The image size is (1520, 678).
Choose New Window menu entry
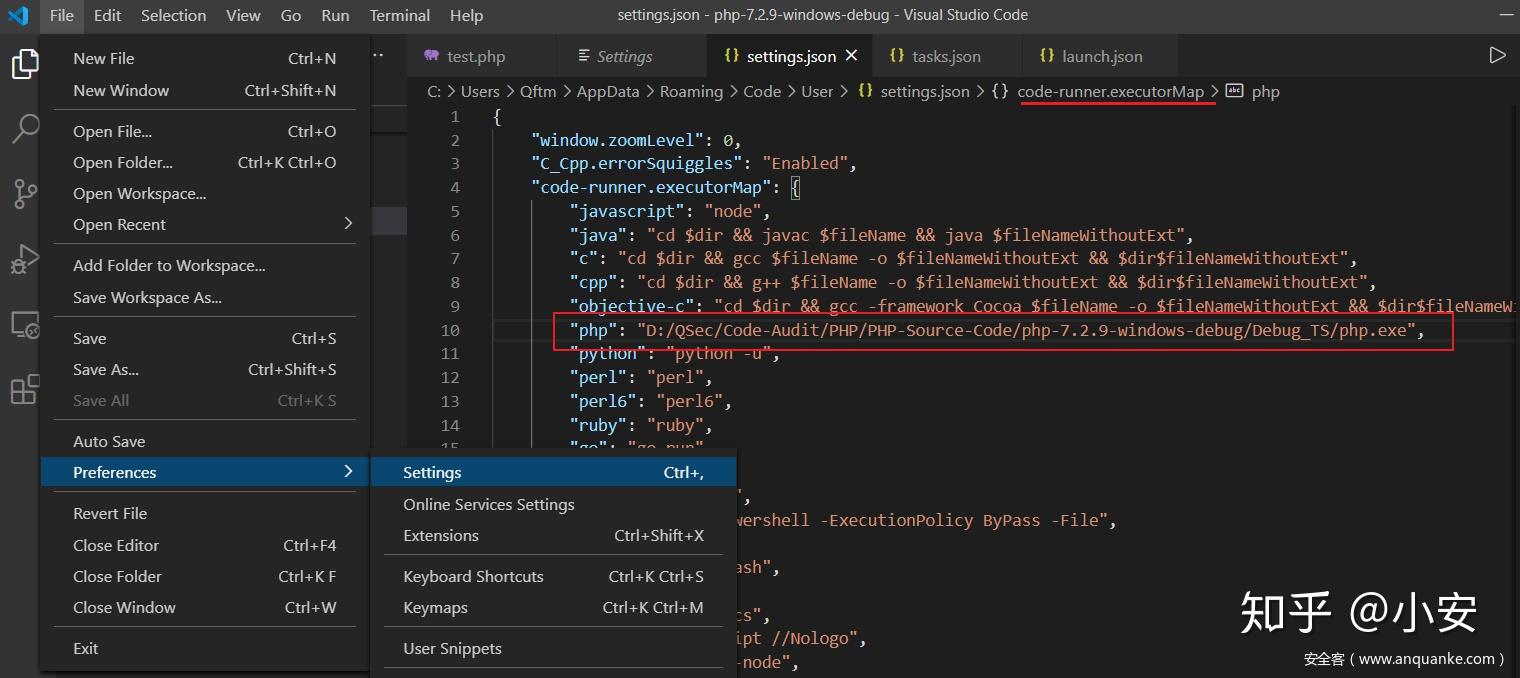[204, 90]
